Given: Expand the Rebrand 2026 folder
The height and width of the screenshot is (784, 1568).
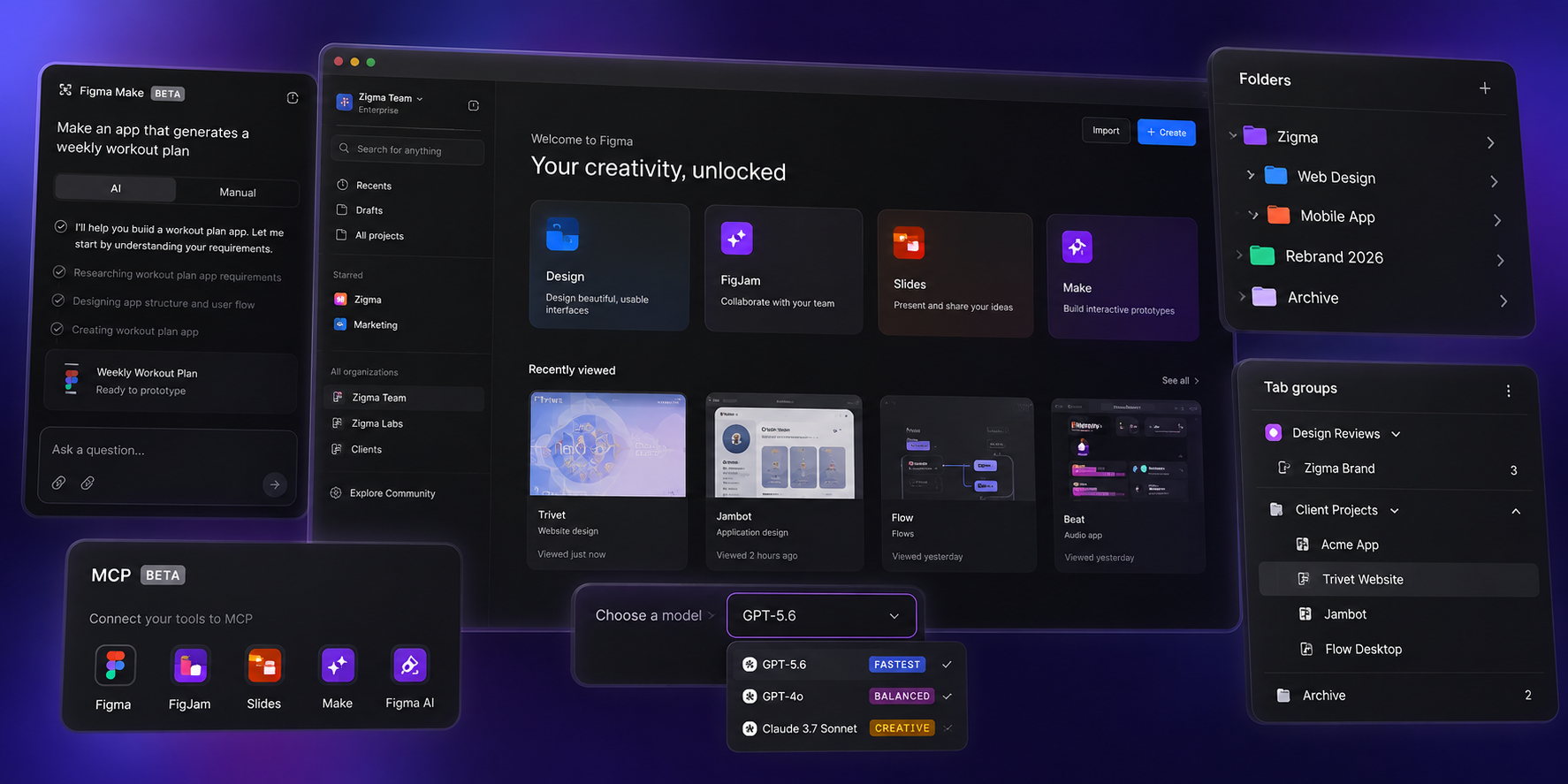Looking at the screenshot, I should tap(1239, 255).
